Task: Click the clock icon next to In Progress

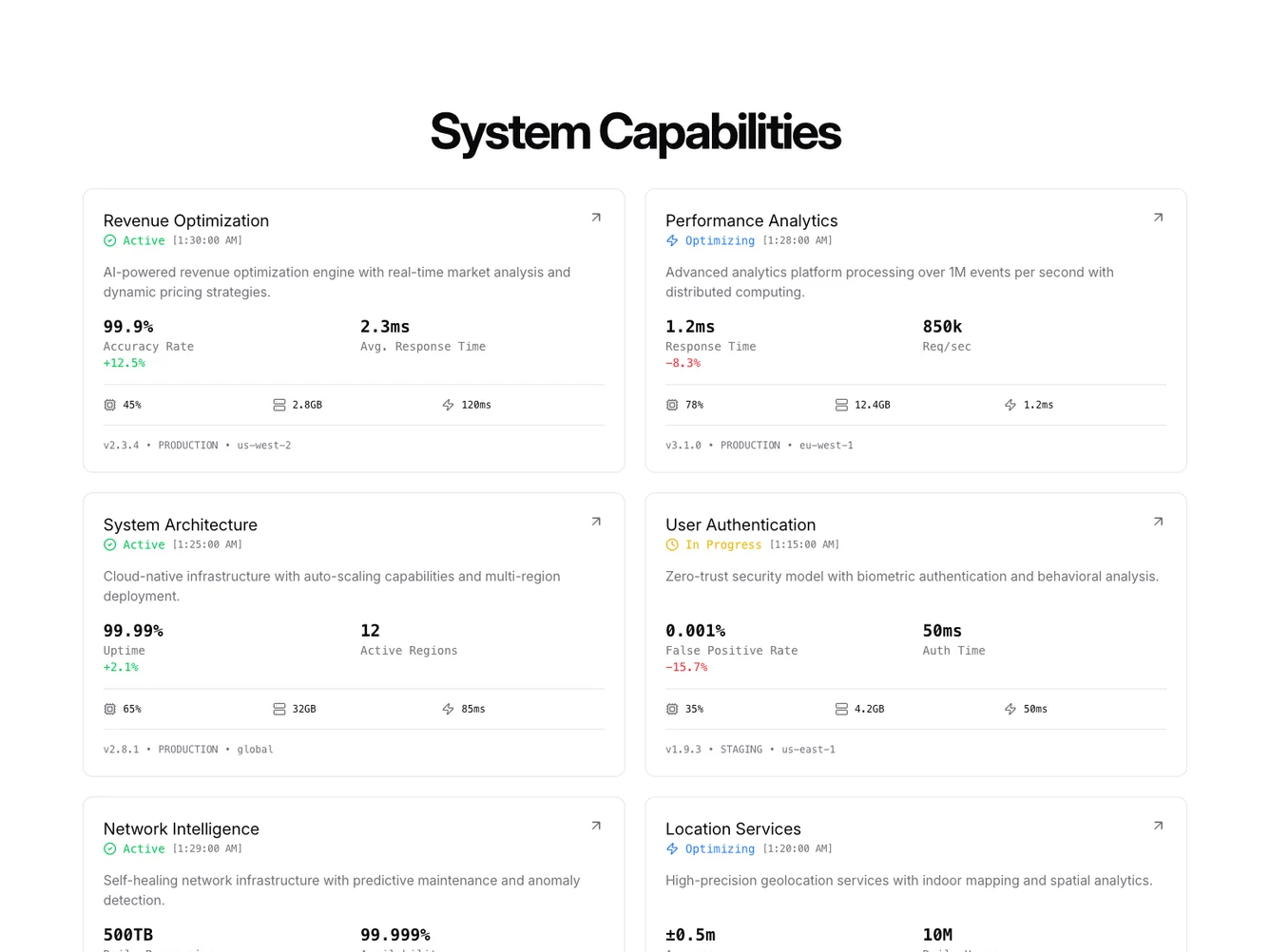Action: coord(672,544)
